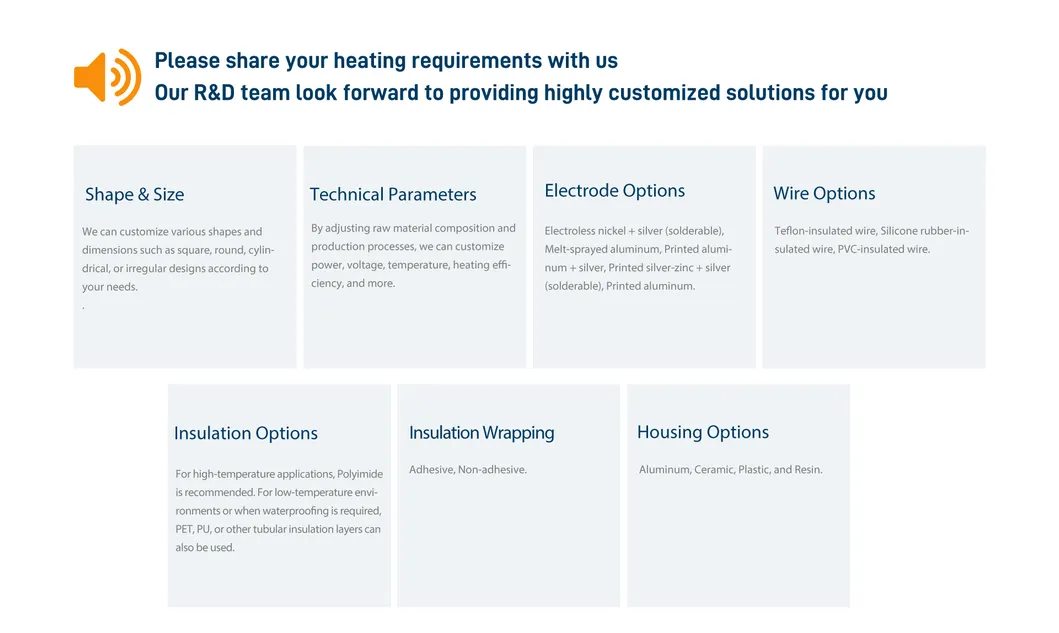Click the Electroless nickel electrode description

coord(638,258)
